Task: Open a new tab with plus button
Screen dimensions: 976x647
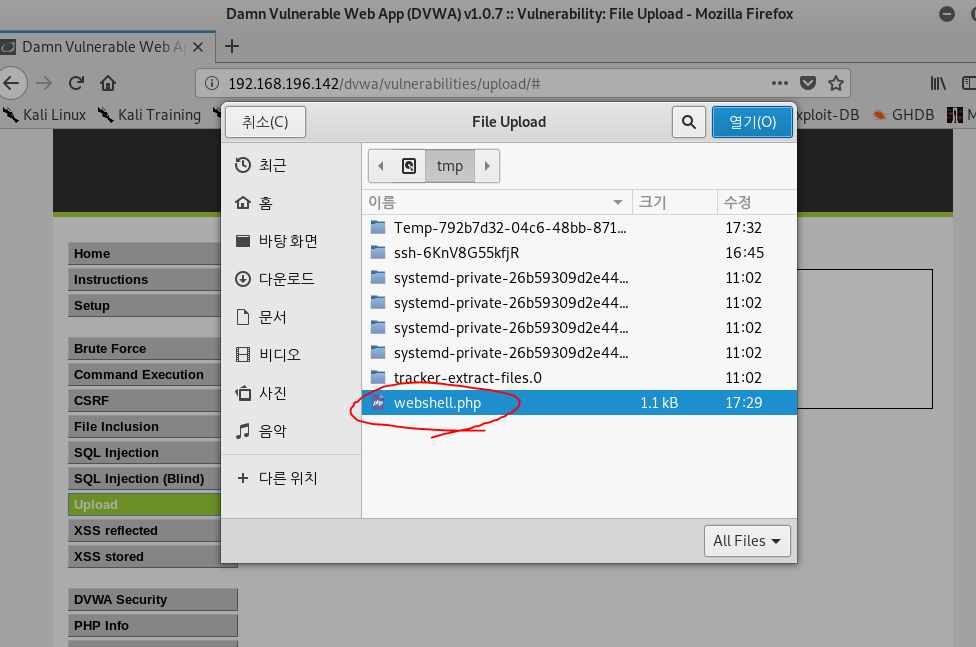Action: coord(232,46)
